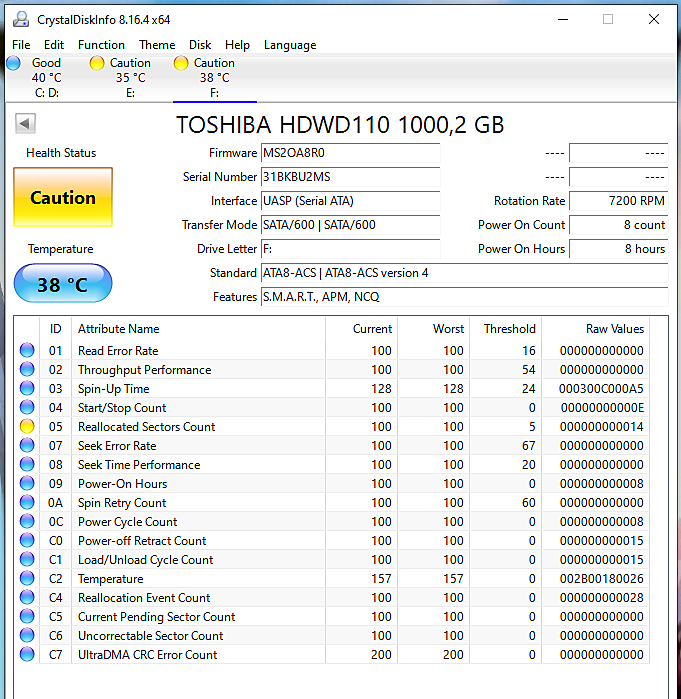This screenshot has height=699, width=681.
Task: Click the TOSHIBA HDWD110 1000,2 GB title
Action: pyautogui.click(x=340, y=125)
